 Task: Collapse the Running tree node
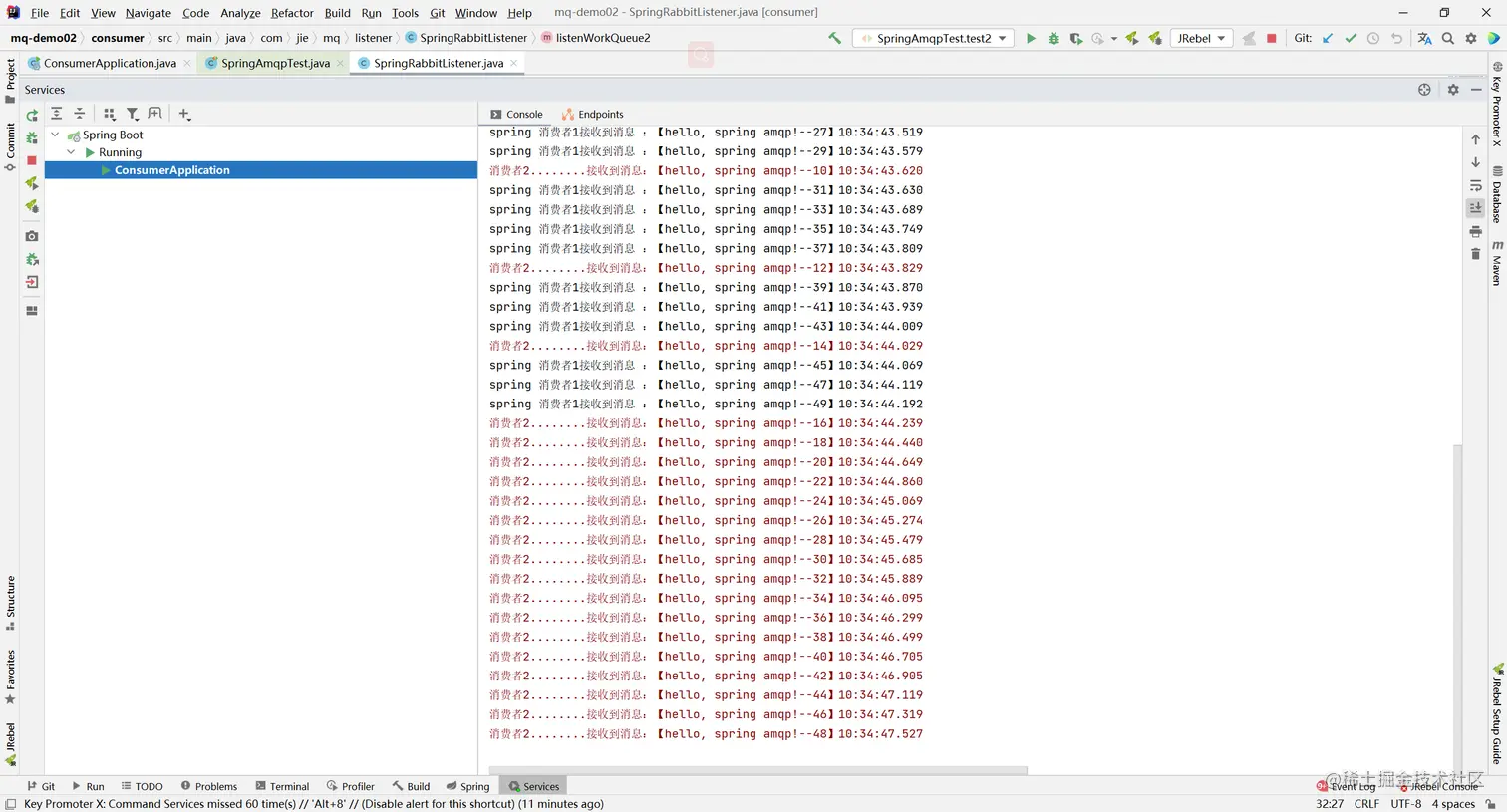72,152
